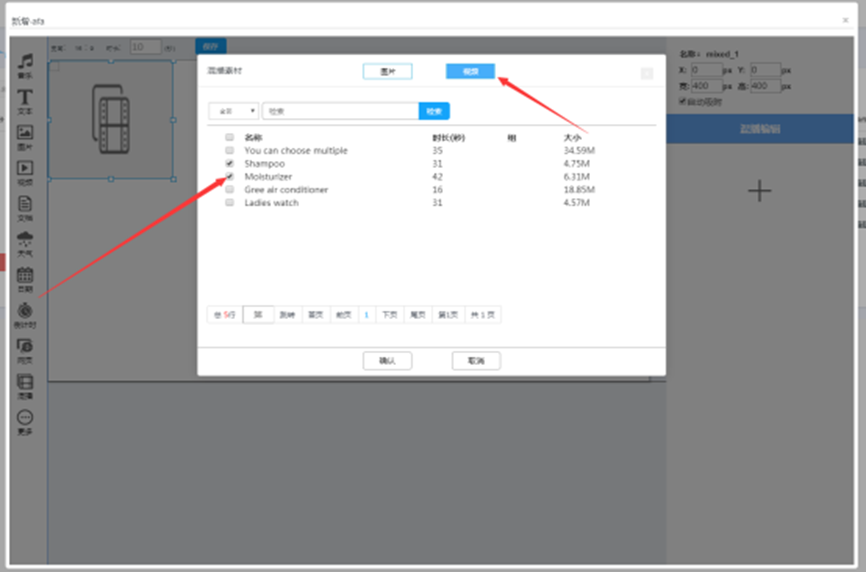This screenshot has height=572, width=866.
Task: Uncheck the Shampoo video checkbox
Action: tap(230, 163)
